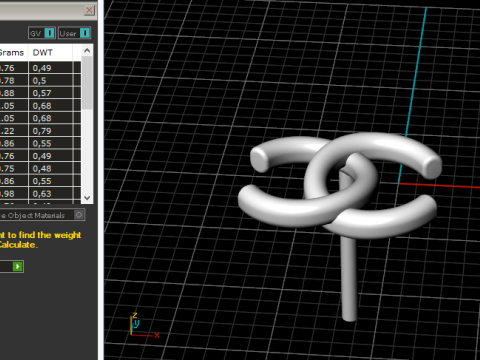Click the table's scrollbar thumb
Viewport: 480px width, 360px height.
click(x=87, y=83)
